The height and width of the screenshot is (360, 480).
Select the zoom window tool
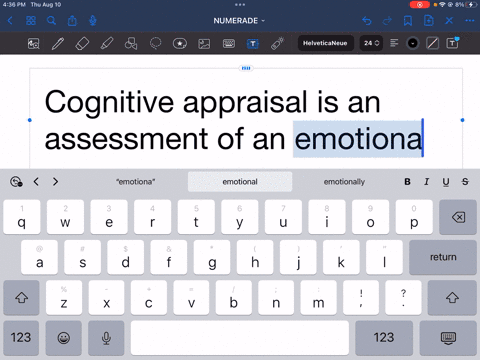click(34, 43)
